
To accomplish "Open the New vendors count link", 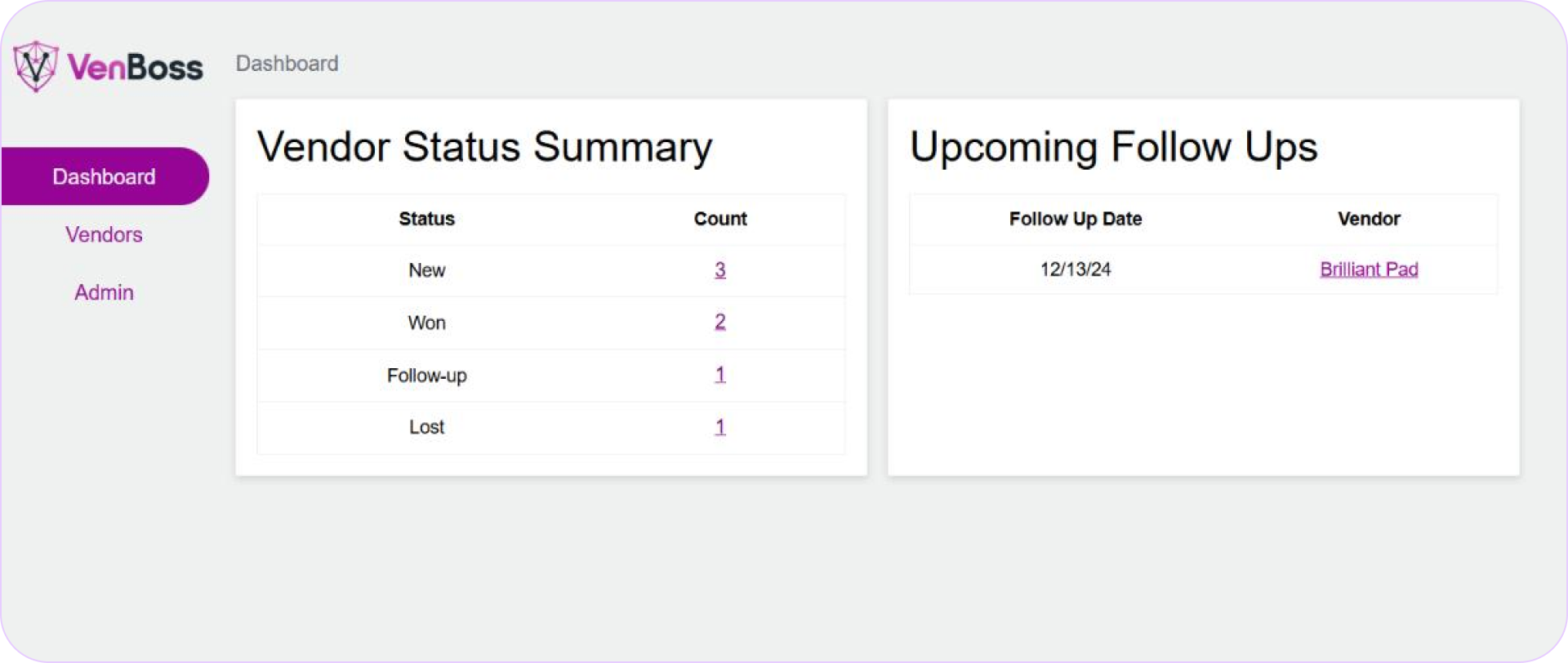I will click(x=719, y=269).
